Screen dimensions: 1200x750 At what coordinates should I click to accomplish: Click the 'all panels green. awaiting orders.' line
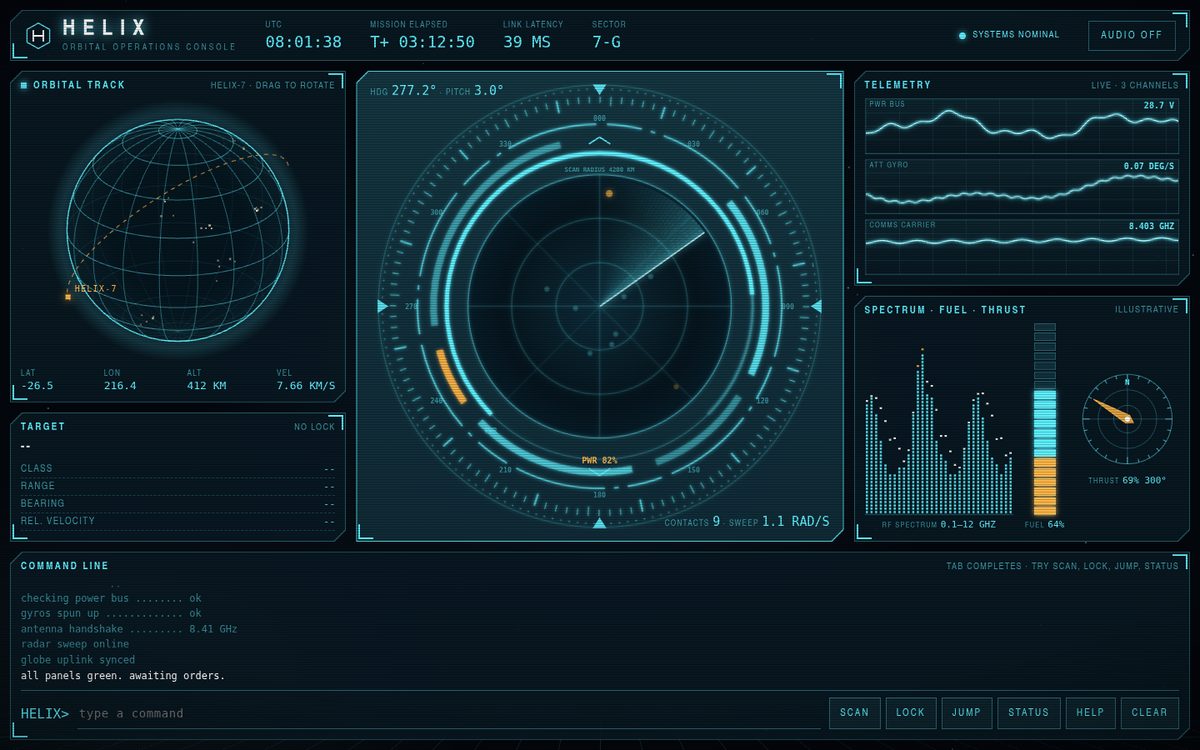pyautogui.click(x=123, y=676)
